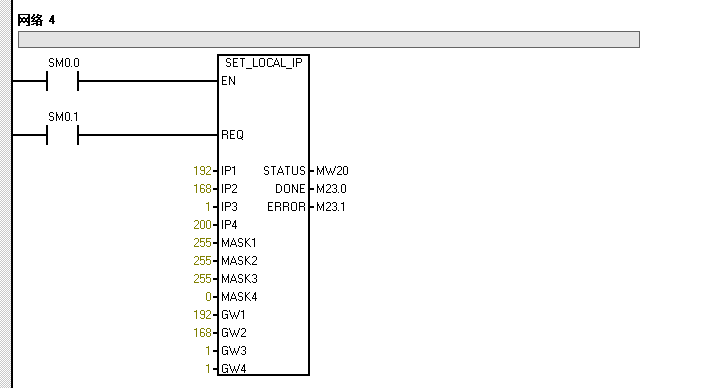Click the DONE output pin label
The height and width of the screenshot is (388, 712).
point(290,189)
